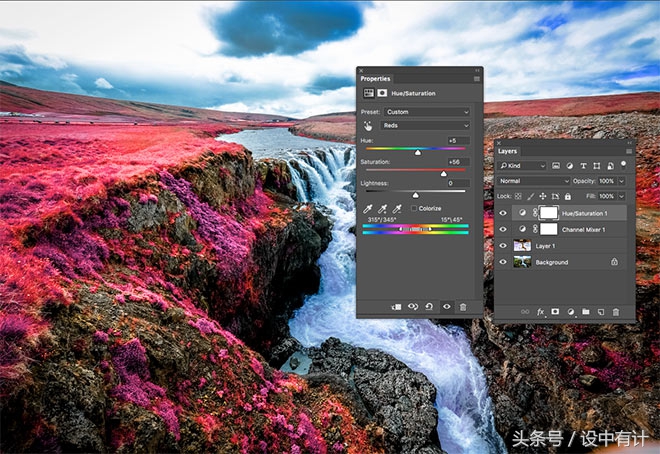The width and height of the screenshot is (660, 454).
Task: Prevent auto-nesting with artboard lock icon
Action: pyautogui.click(x=555, y=196)
